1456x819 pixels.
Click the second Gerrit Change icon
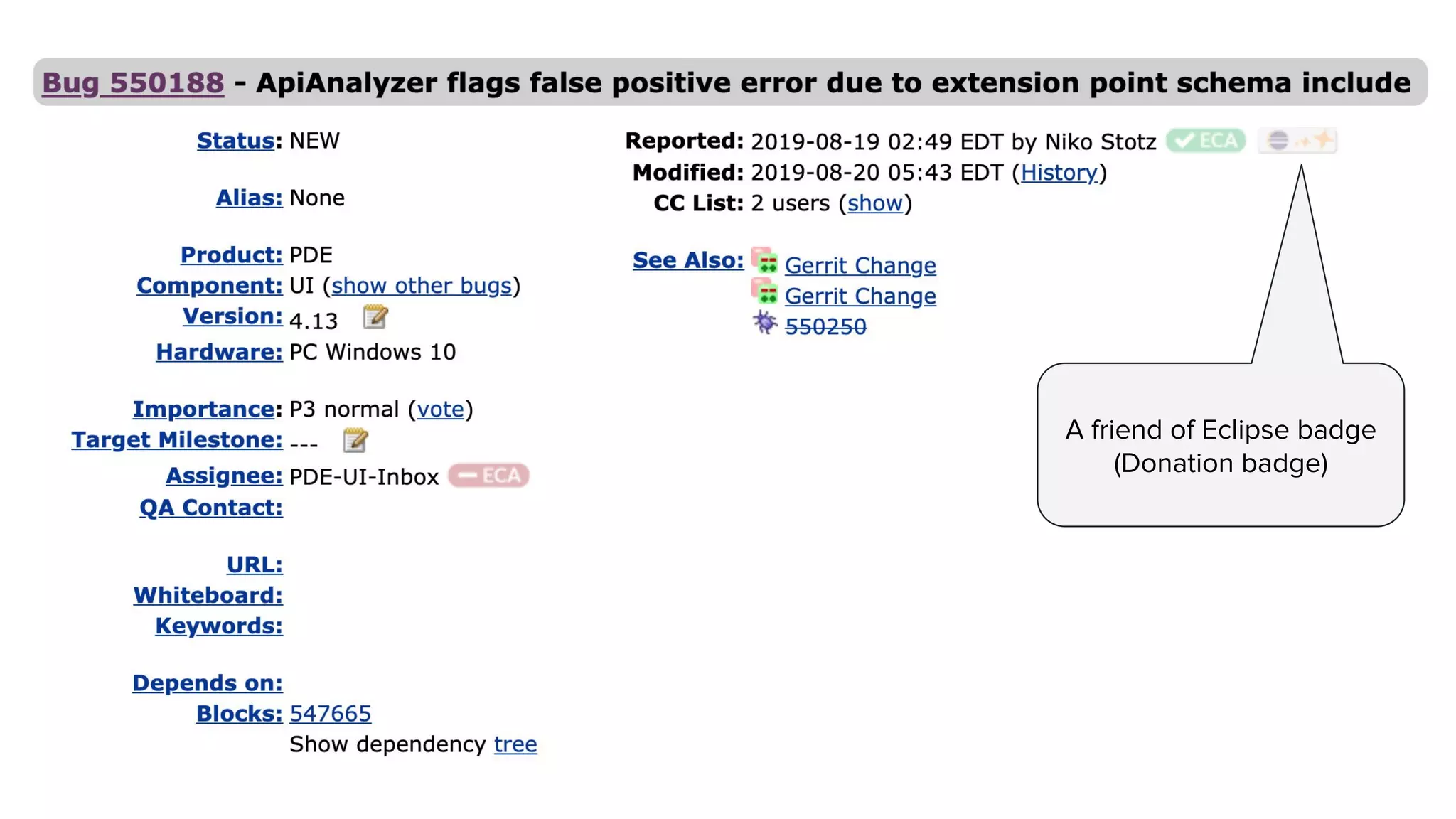pyautogui.click(x=765, y=292)
